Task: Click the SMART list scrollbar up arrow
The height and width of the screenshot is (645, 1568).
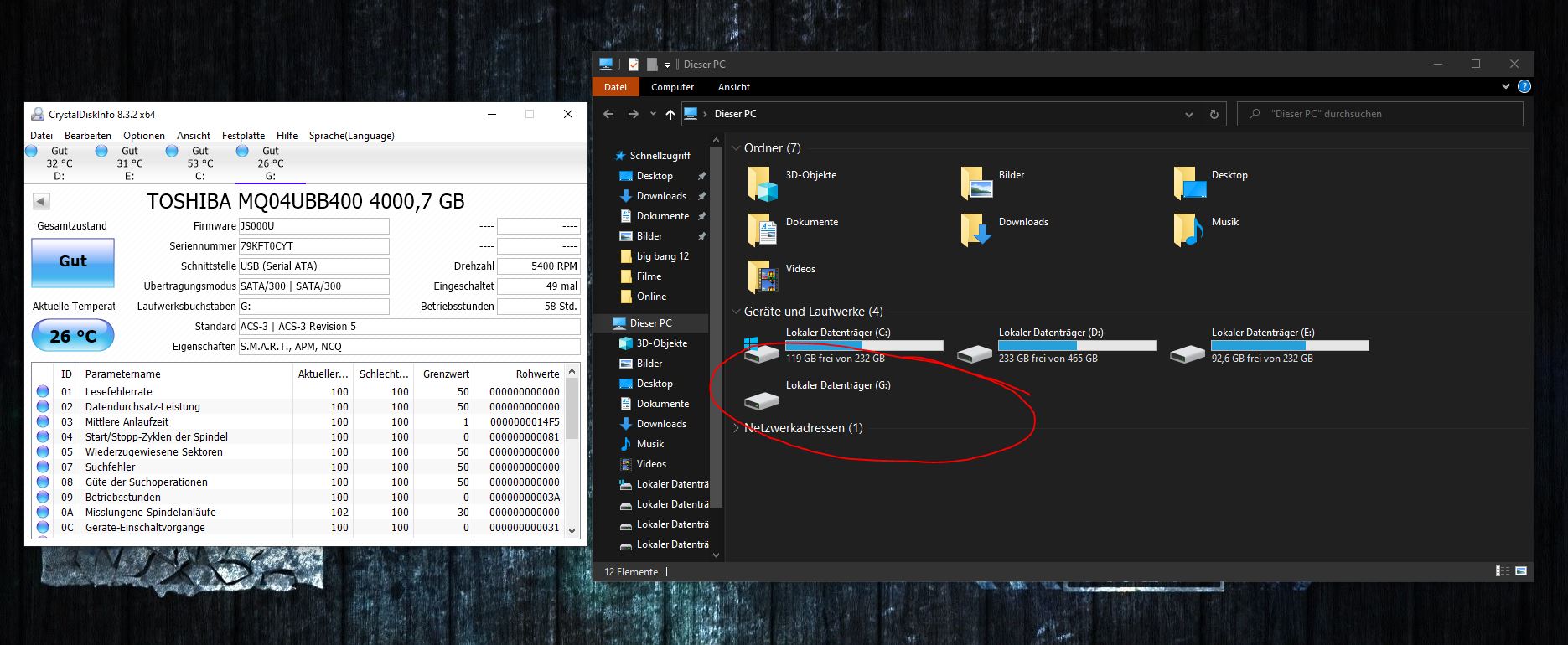Action: [572, 370]
